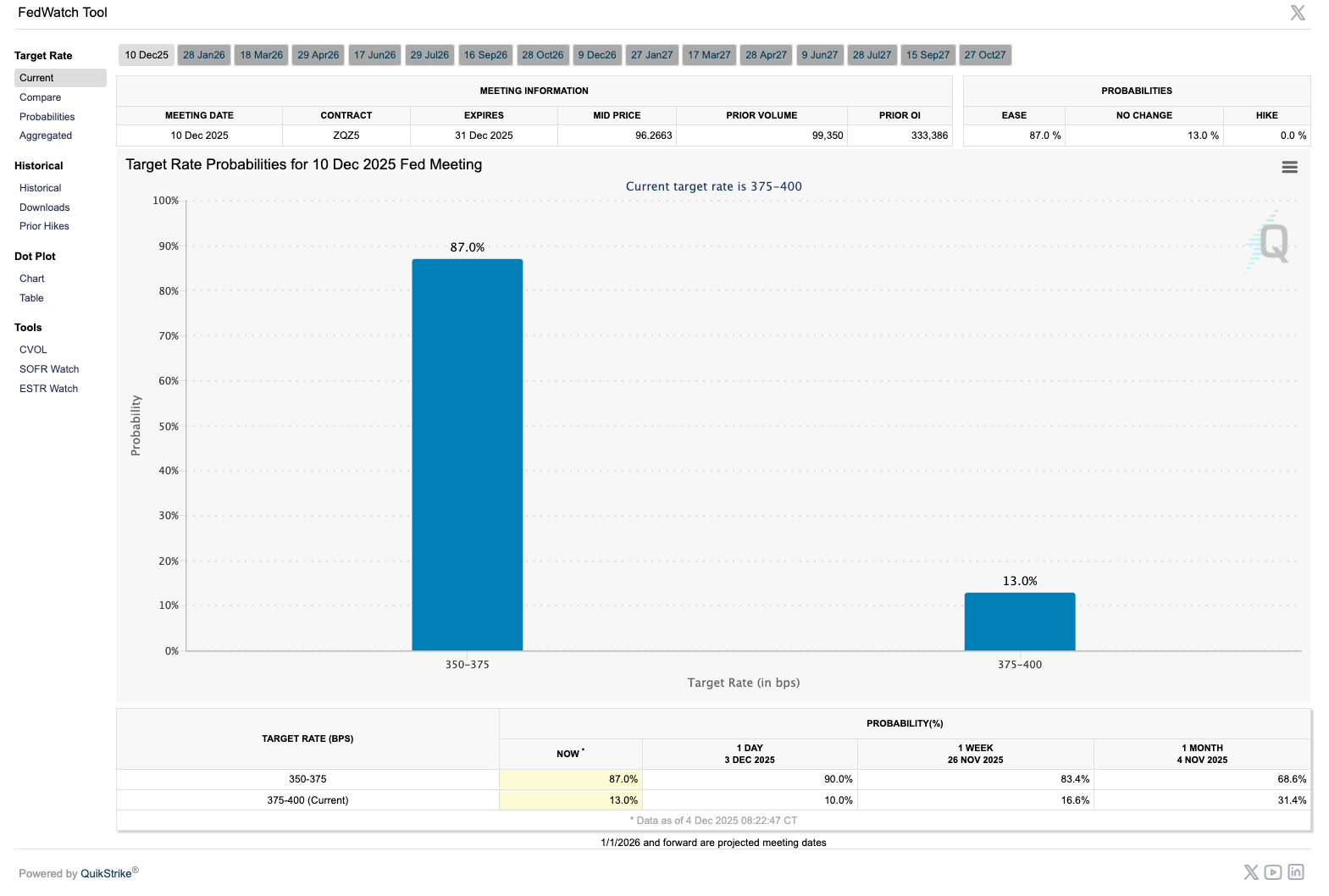Open the footer YouTube icon
The image size is (1329, 896).
pyautogui.click(x=1272, y=872)
